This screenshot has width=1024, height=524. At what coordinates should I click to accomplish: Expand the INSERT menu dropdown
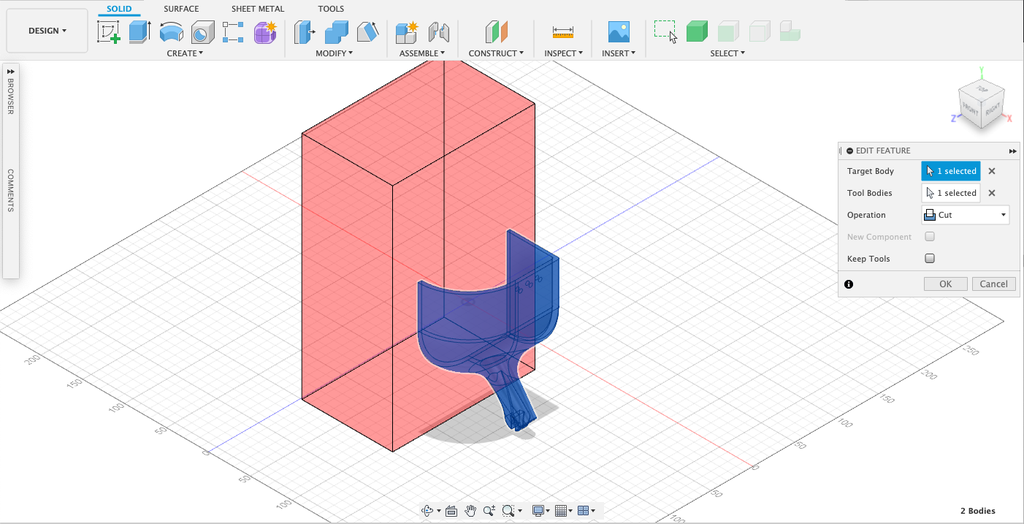(618, 54)
